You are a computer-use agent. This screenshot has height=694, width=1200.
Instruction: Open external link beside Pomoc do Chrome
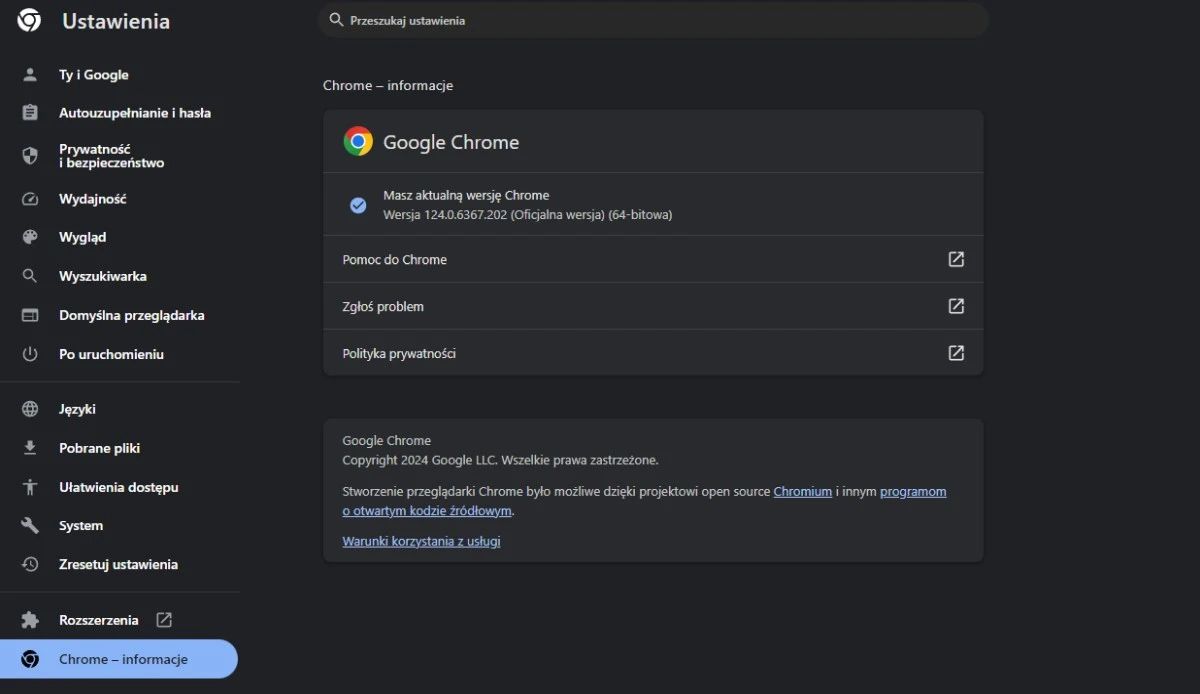[956, 259]
